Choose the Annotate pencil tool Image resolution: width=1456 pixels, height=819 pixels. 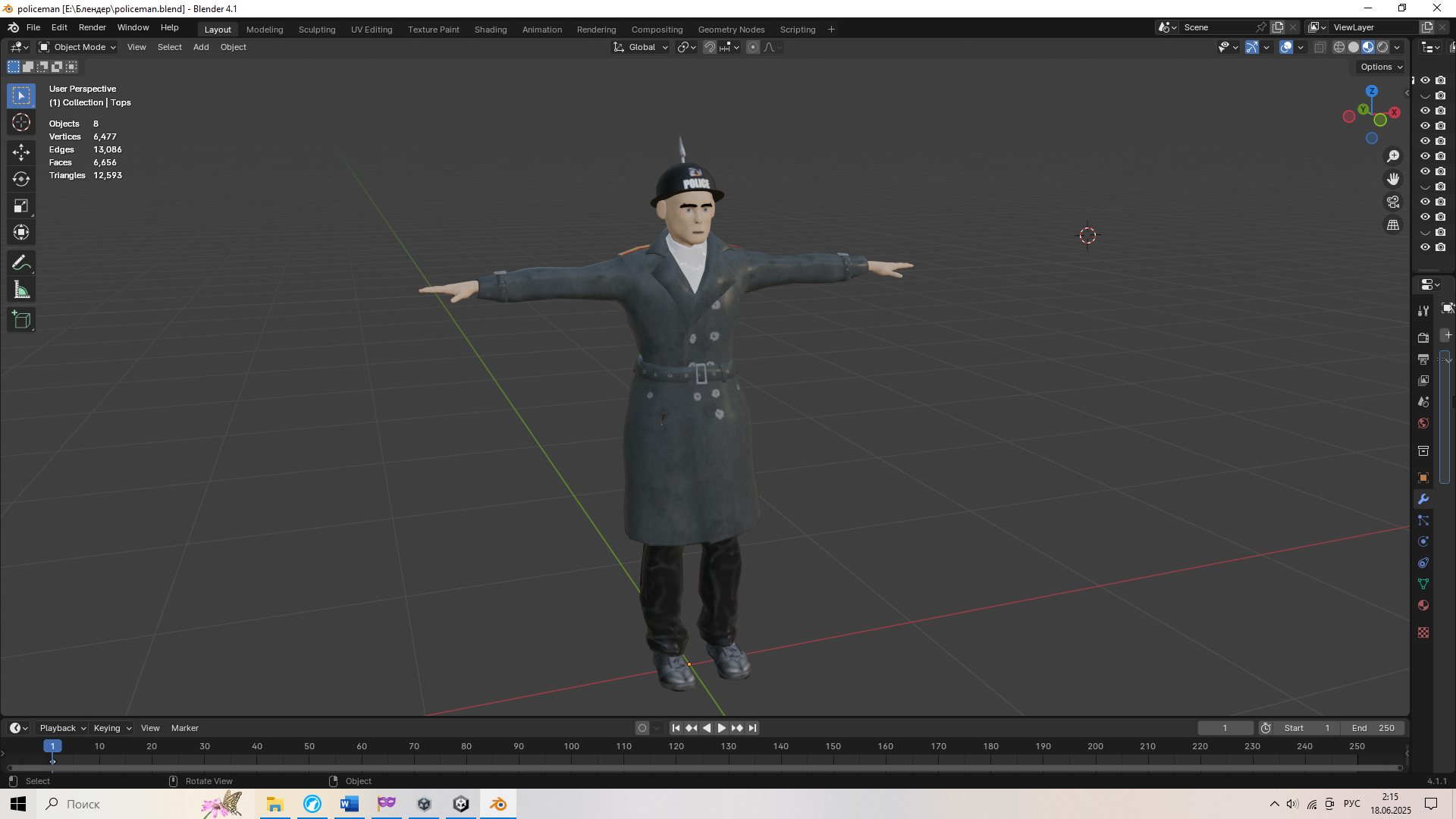click(21, 263)
